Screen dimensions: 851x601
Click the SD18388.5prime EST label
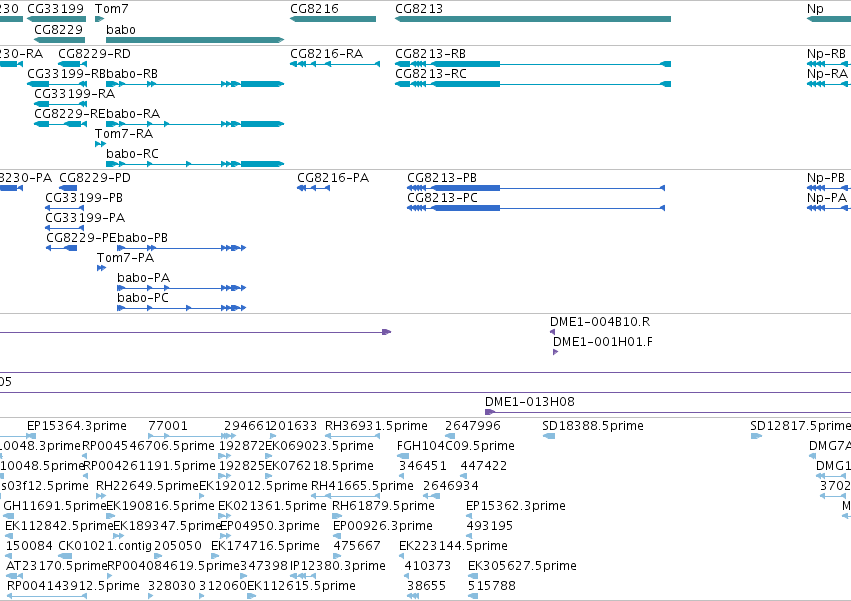coord(593,426)
